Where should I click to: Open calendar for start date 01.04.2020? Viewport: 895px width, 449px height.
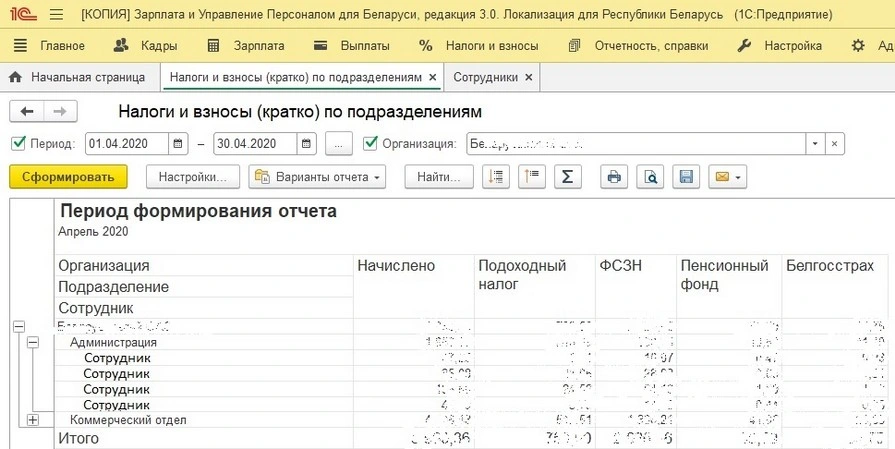(x=178, y=144)
